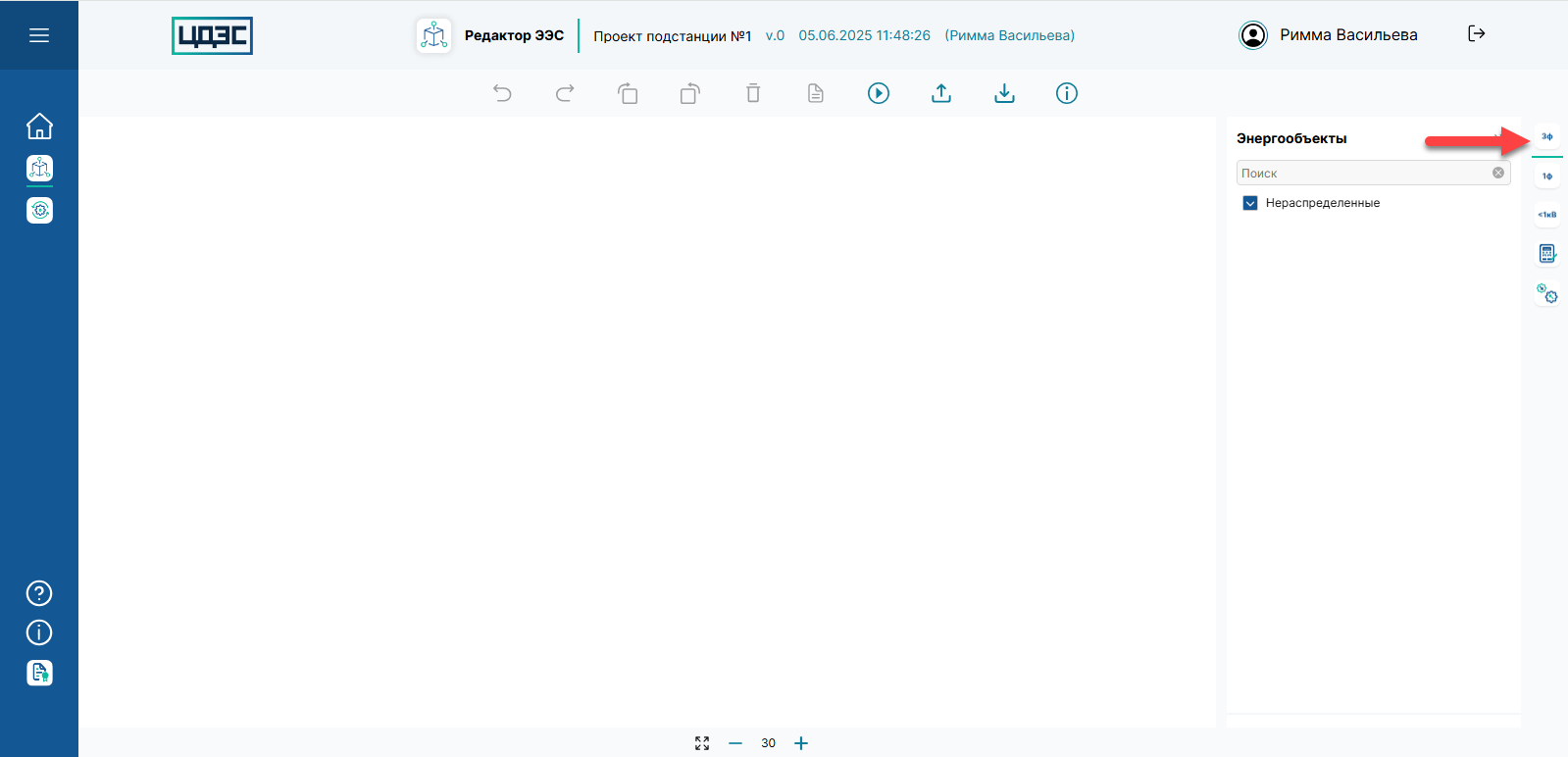This screenshot has width=1568, height=757.
Task: Open the help question mark icon
Action: [x=39, y=593]
